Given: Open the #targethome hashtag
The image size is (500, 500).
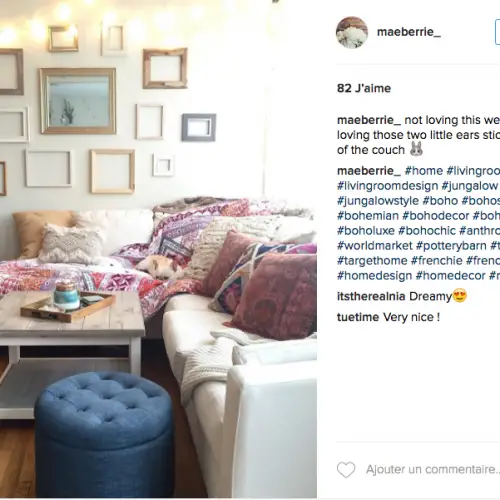Looking at the screenshot, I should click(372, 261).
